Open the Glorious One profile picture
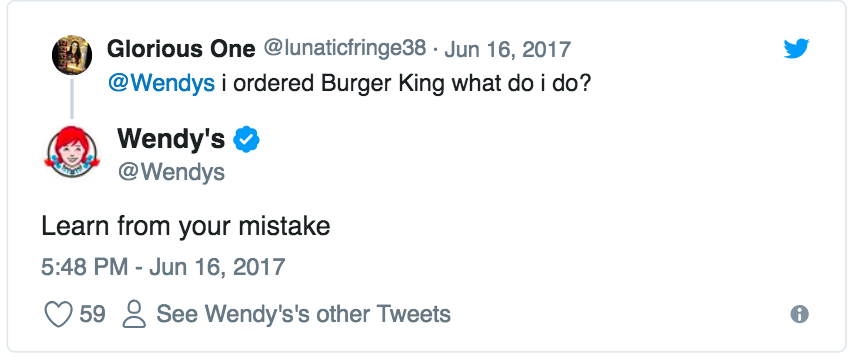Image resolution: width=856 pixels, height=362 pixels. [x=72, y=55]
